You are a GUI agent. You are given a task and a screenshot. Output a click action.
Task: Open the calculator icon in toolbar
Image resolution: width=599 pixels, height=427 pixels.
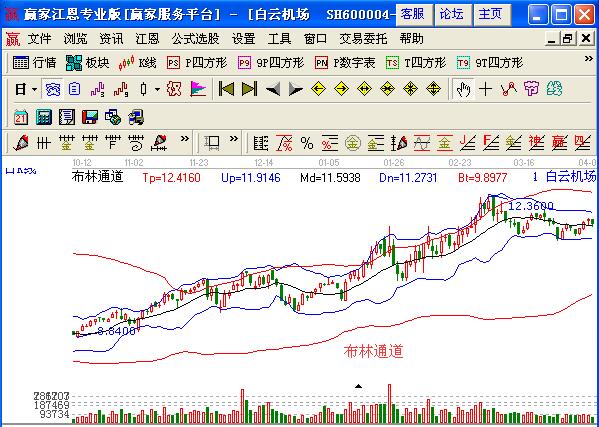[44, 117]
